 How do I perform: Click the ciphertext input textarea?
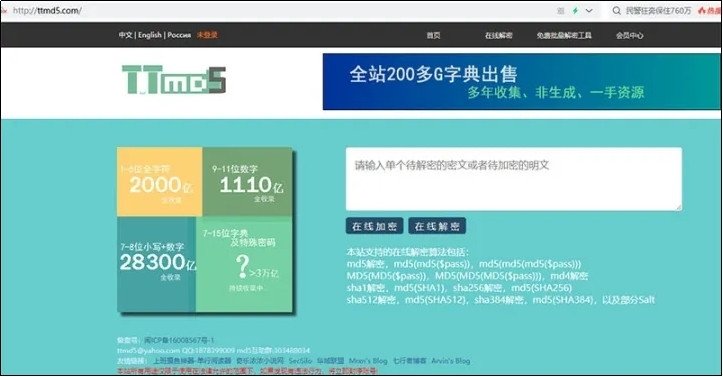pyautogui.click(x=514, y=179)
